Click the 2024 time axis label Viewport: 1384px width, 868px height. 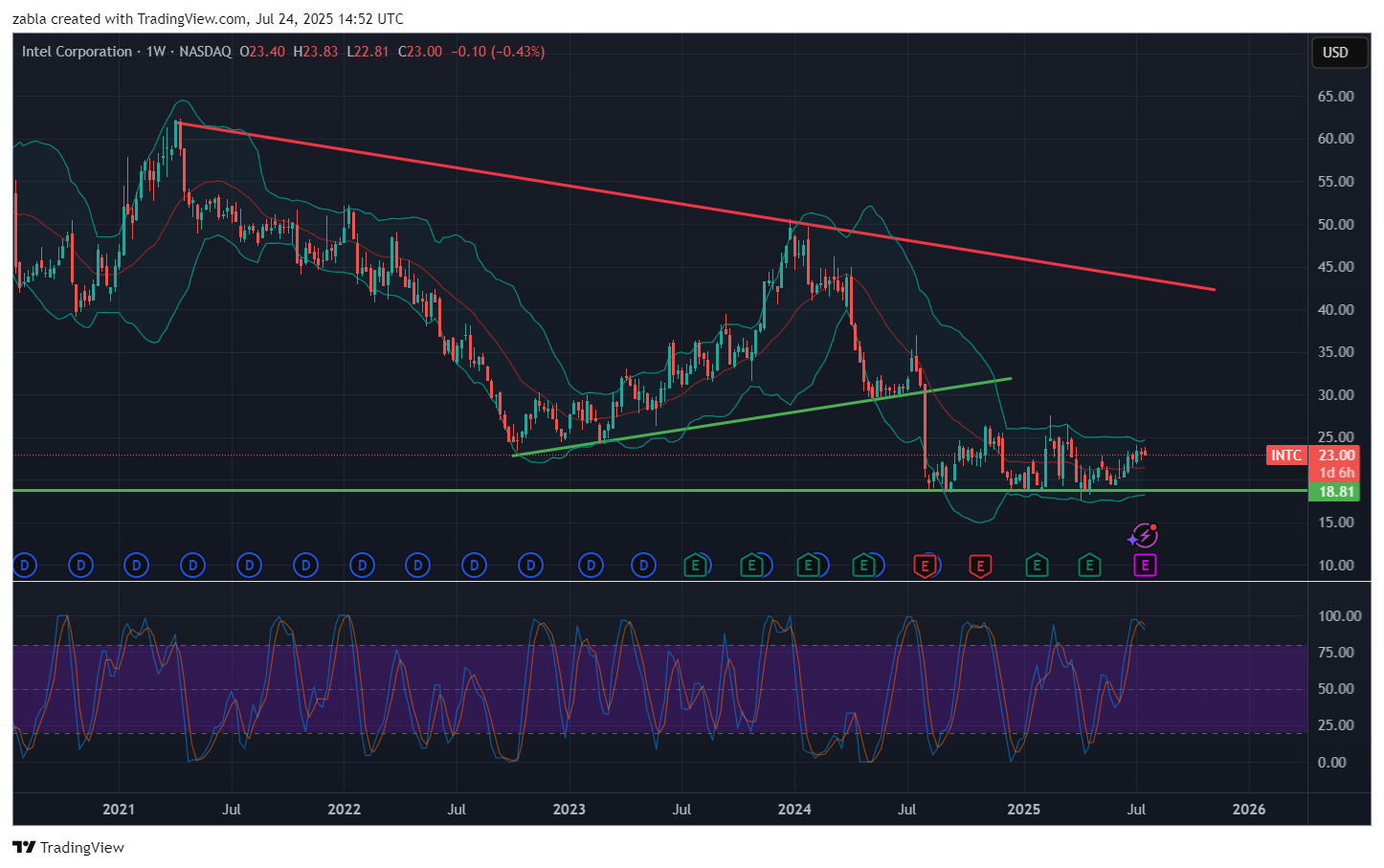[794, 810]
